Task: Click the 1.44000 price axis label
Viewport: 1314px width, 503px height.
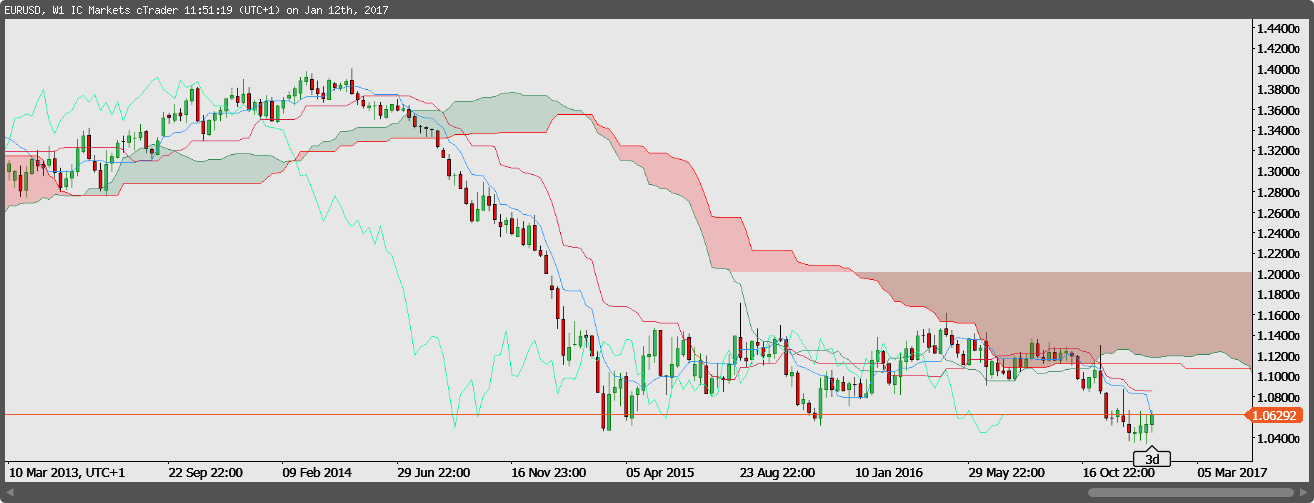Action: (1280, 29)
